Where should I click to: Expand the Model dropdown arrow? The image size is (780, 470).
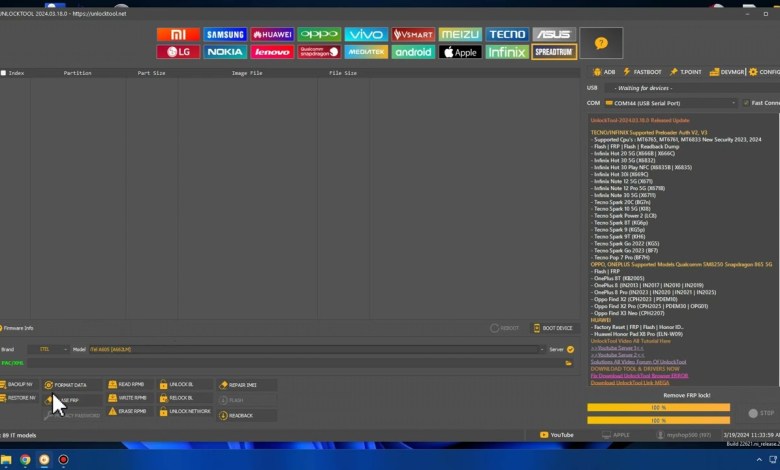(542, 350)
